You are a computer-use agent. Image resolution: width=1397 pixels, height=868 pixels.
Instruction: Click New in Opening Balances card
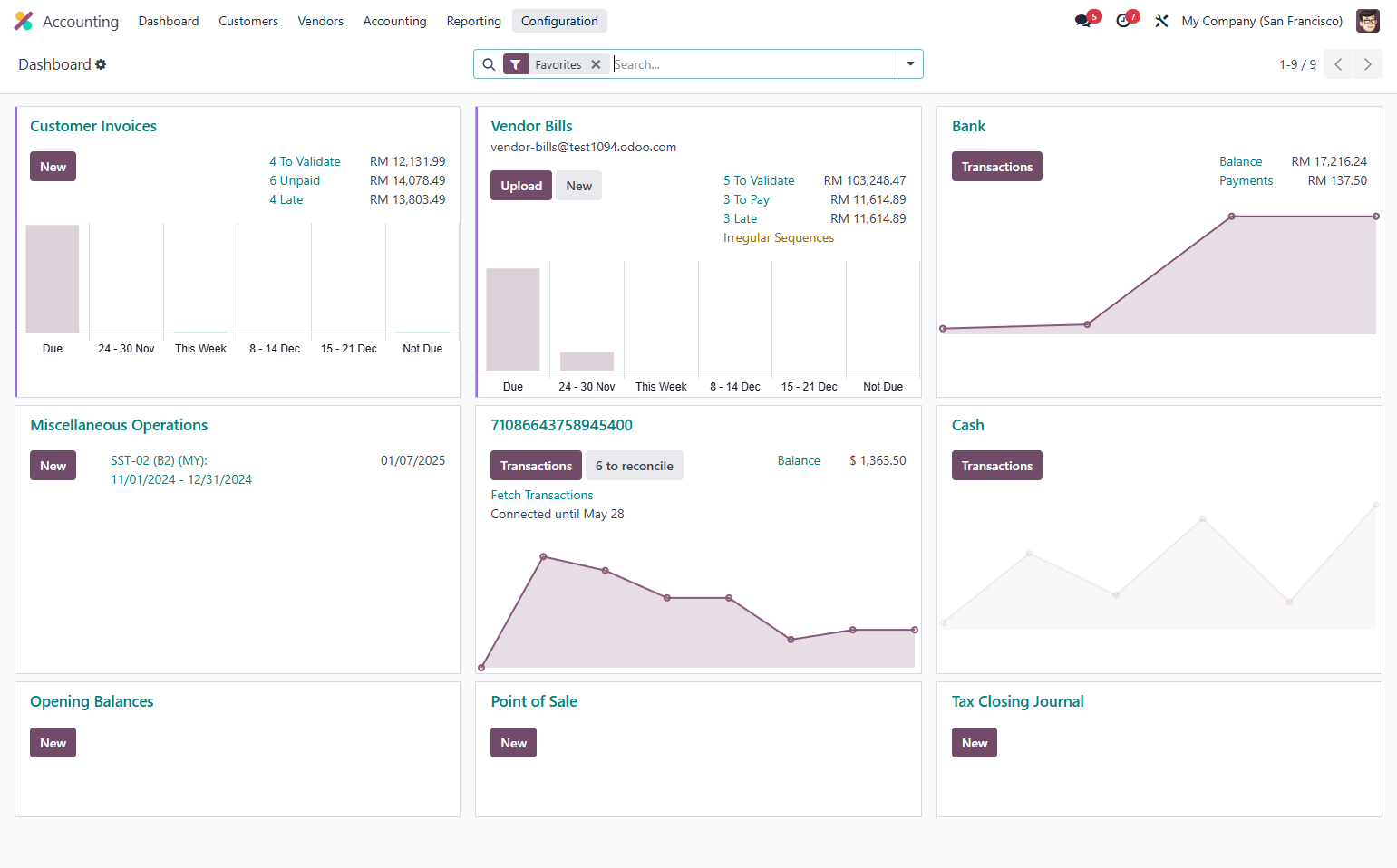pyautogui.click(x=53, y=743)
